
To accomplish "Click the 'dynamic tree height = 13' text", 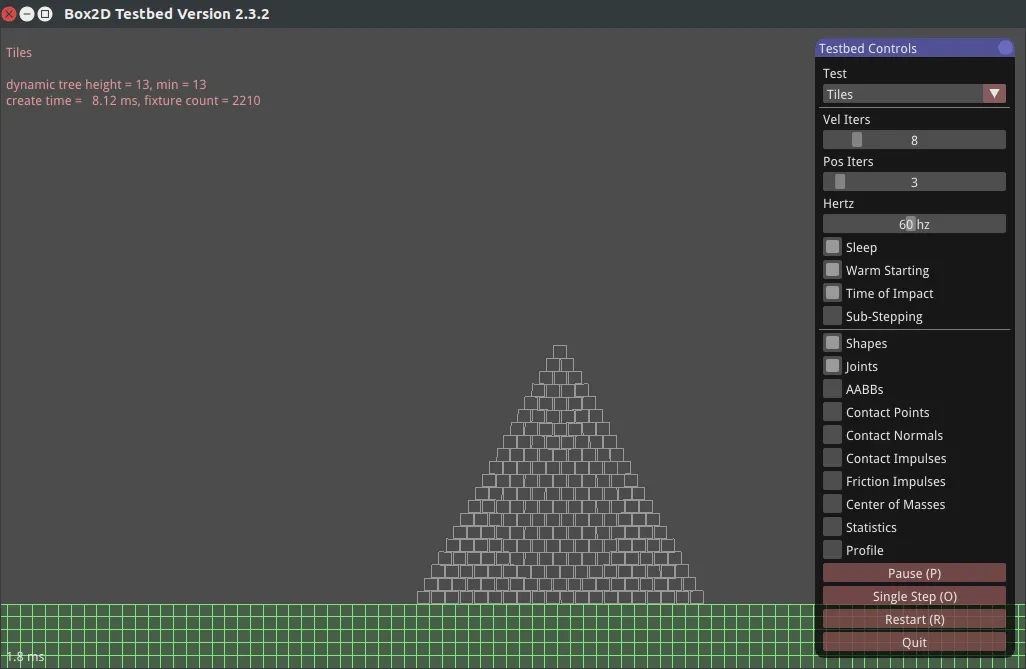I will point(78,84).
